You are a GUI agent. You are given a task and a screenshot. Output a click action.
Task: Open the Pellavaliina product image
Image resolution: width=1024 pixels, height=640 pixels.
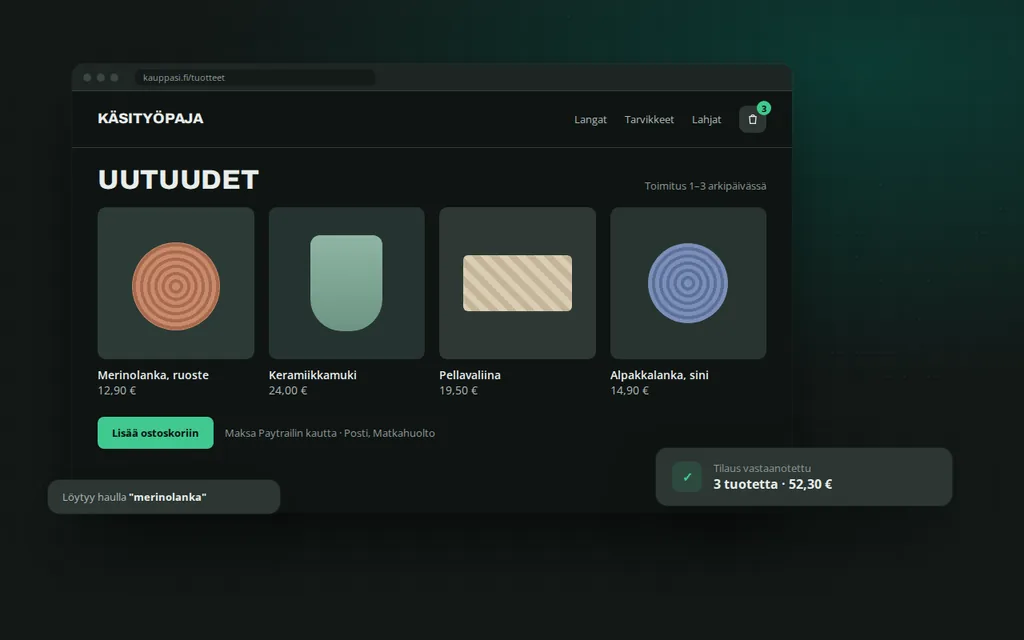517,283
